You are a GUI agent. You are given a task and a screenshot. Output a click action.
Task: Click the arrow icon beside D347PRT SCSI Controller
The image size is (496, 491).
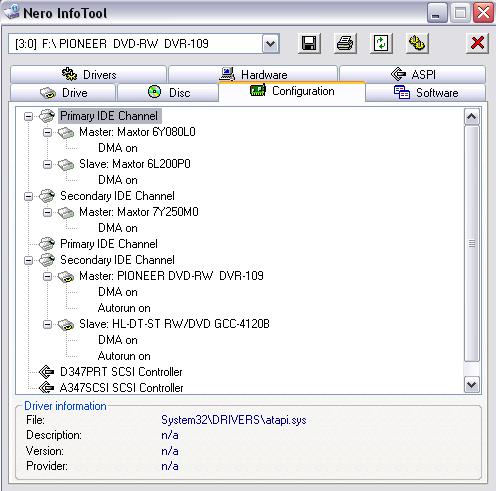click(x=46, y=372)
